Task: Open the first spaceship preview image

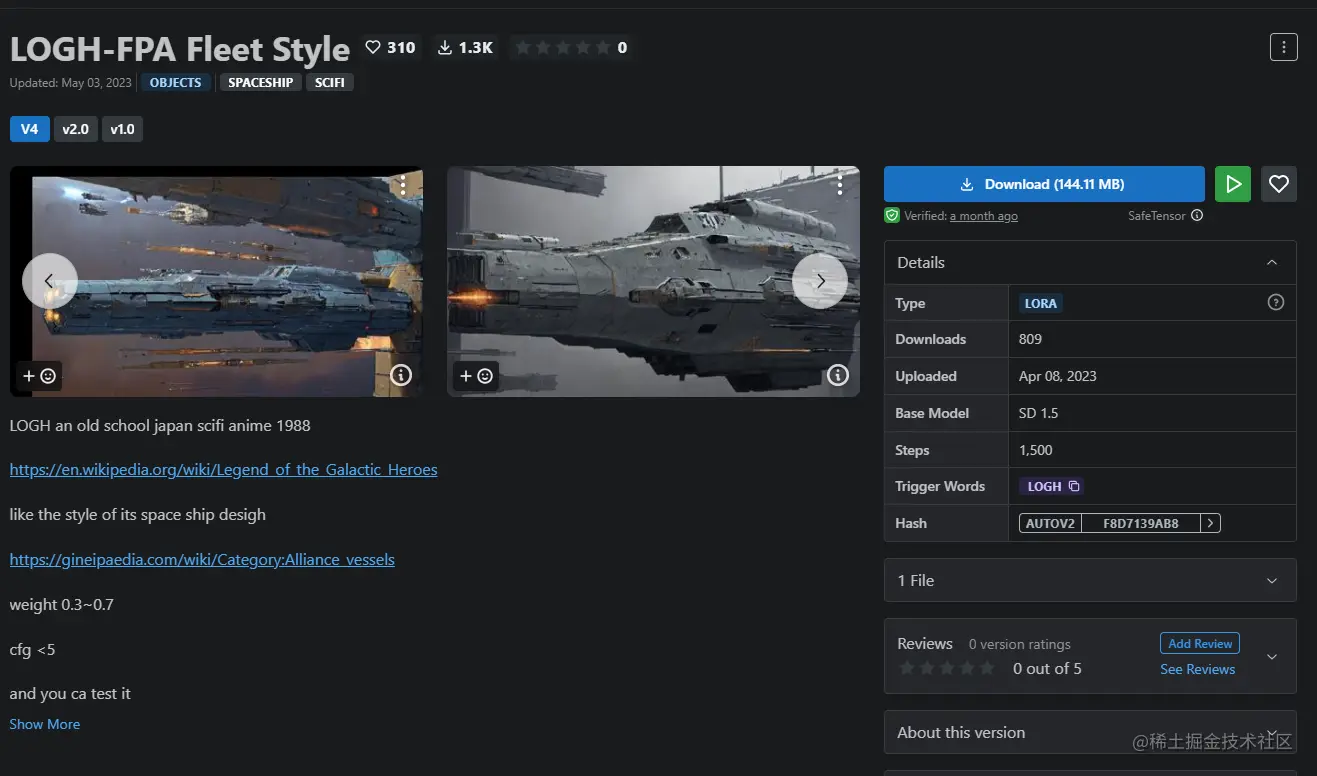Action: pos(216,281)
